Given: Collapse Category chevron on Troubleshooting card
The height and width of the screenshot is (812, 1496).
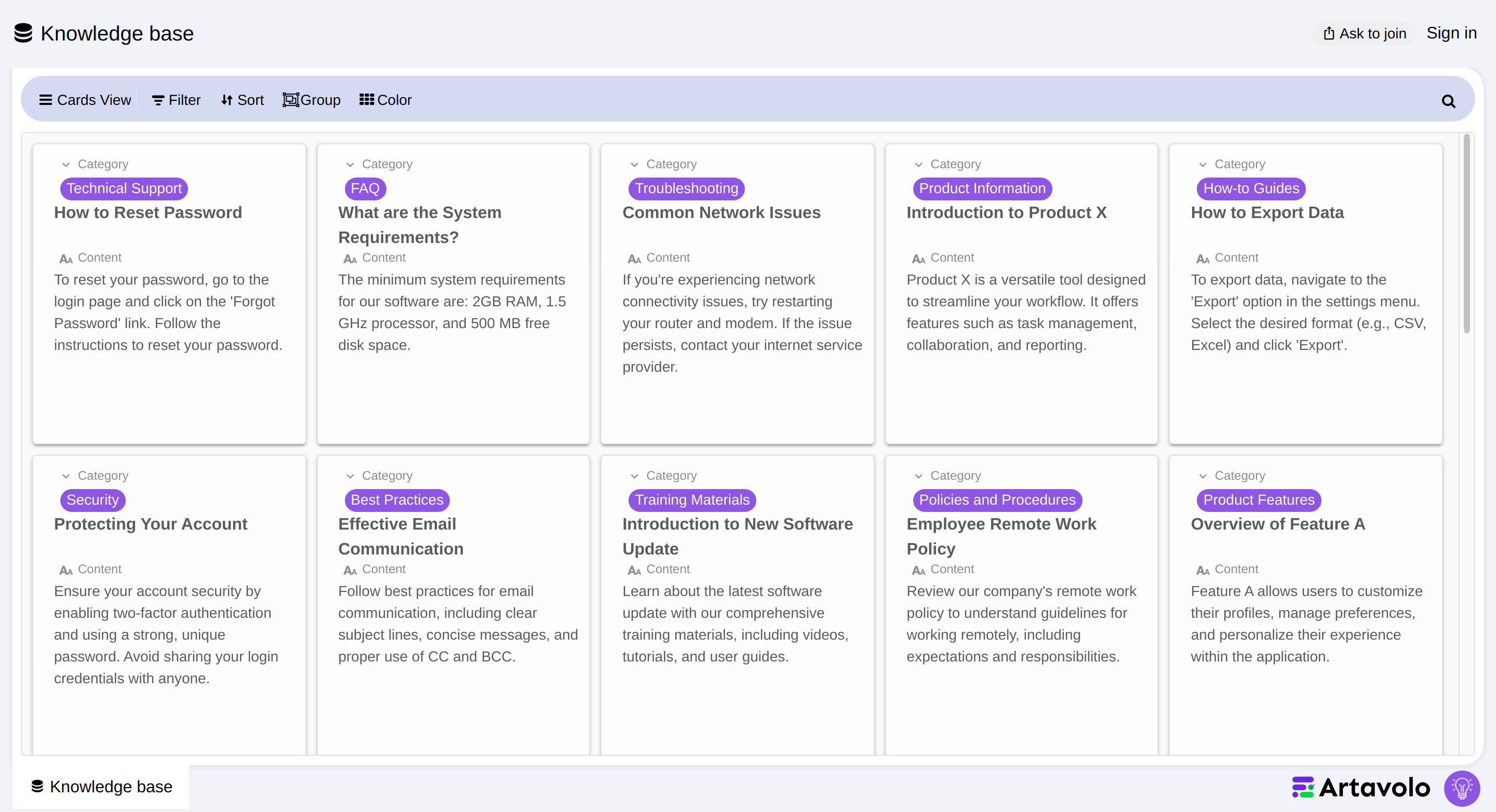Looking at the screenshot, I should point(634,164).
